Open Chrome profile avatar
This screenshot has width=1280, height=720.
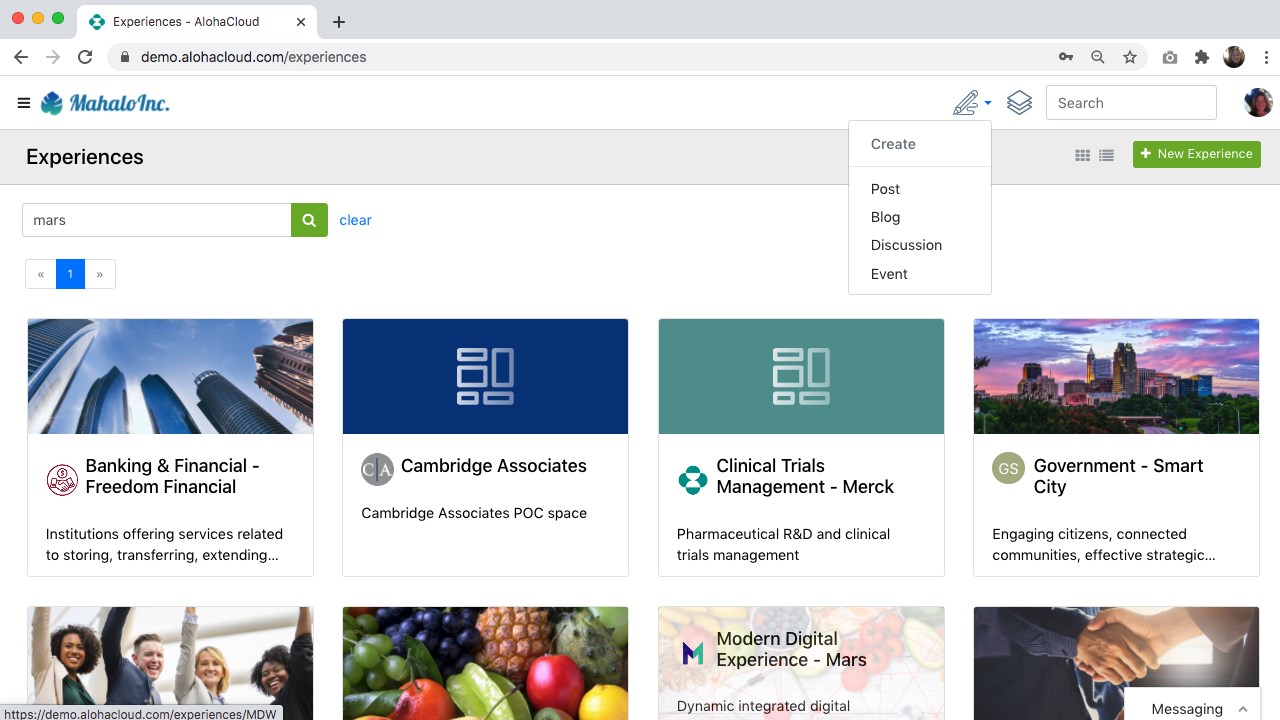1234,57
